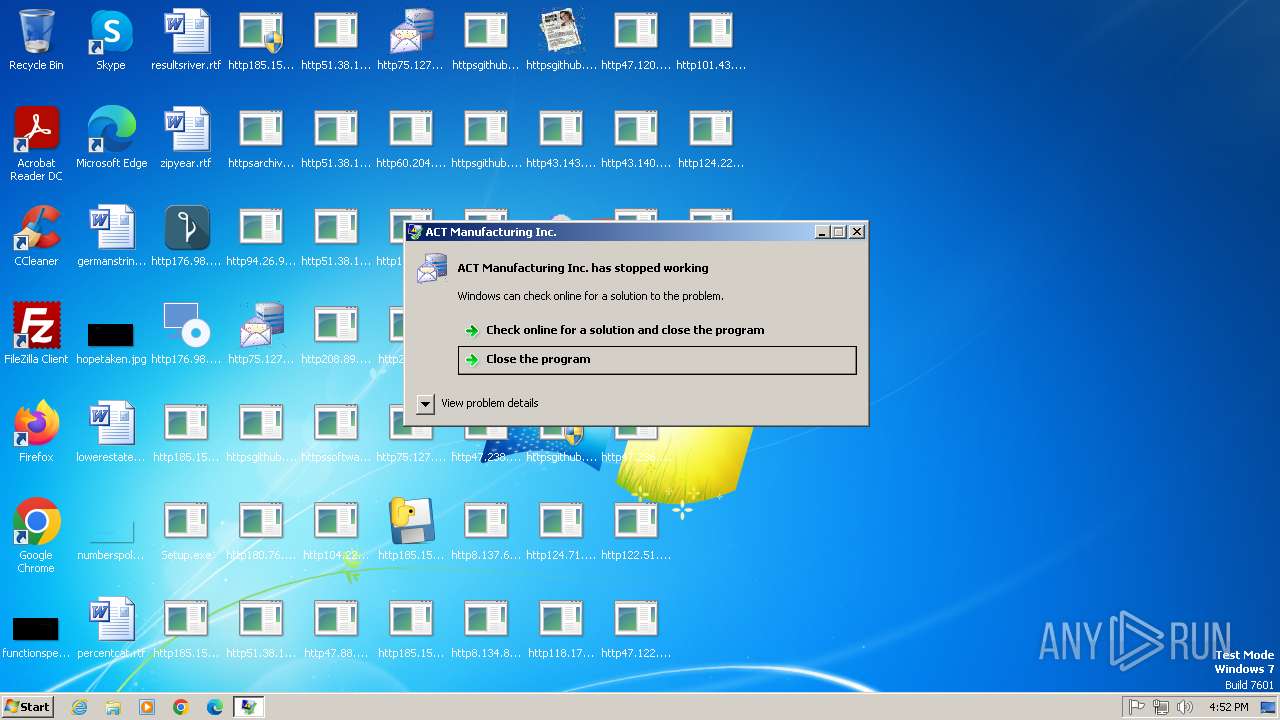The height and width of the screenshot is (720, 1280).
Task: Select the Setup.exe file
Action: [186, 530]
